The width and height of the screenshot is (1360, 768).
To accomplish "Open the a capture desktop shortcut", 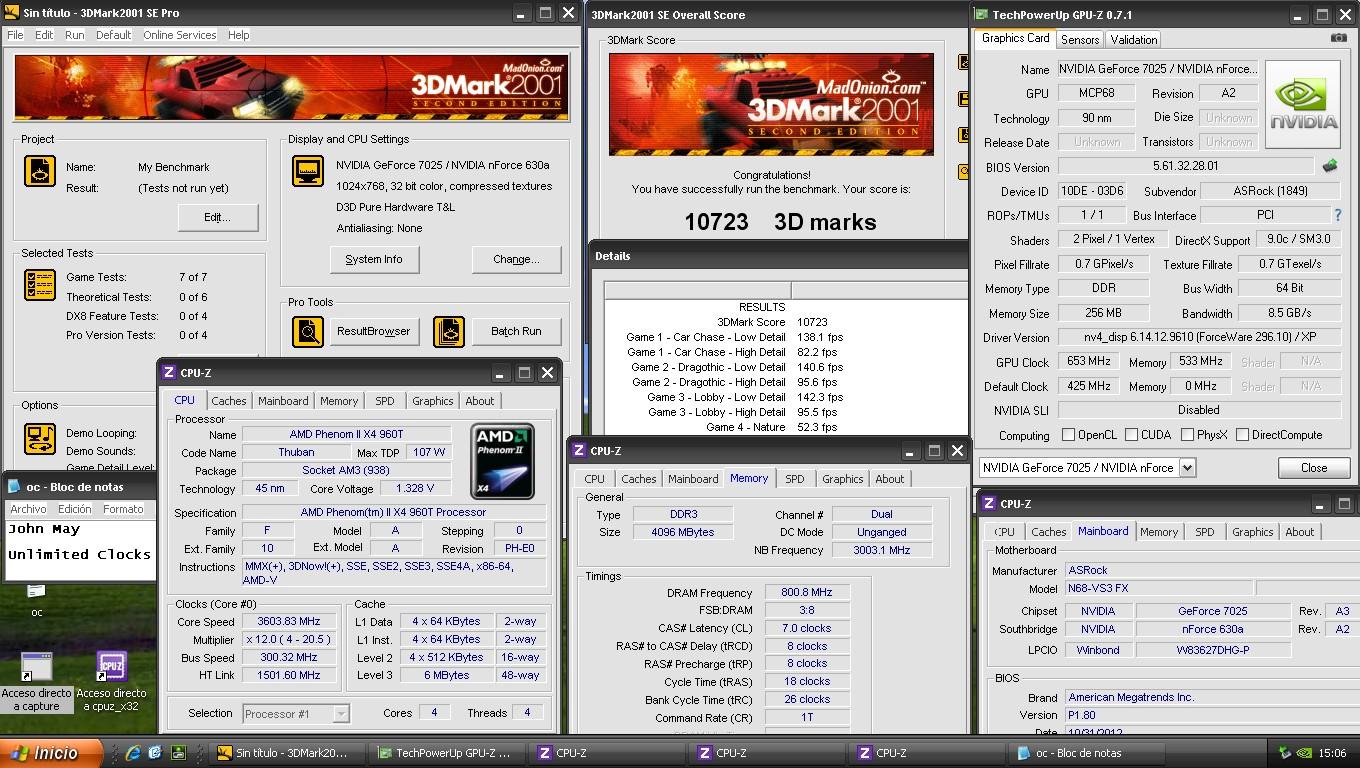I will (37, 681).
